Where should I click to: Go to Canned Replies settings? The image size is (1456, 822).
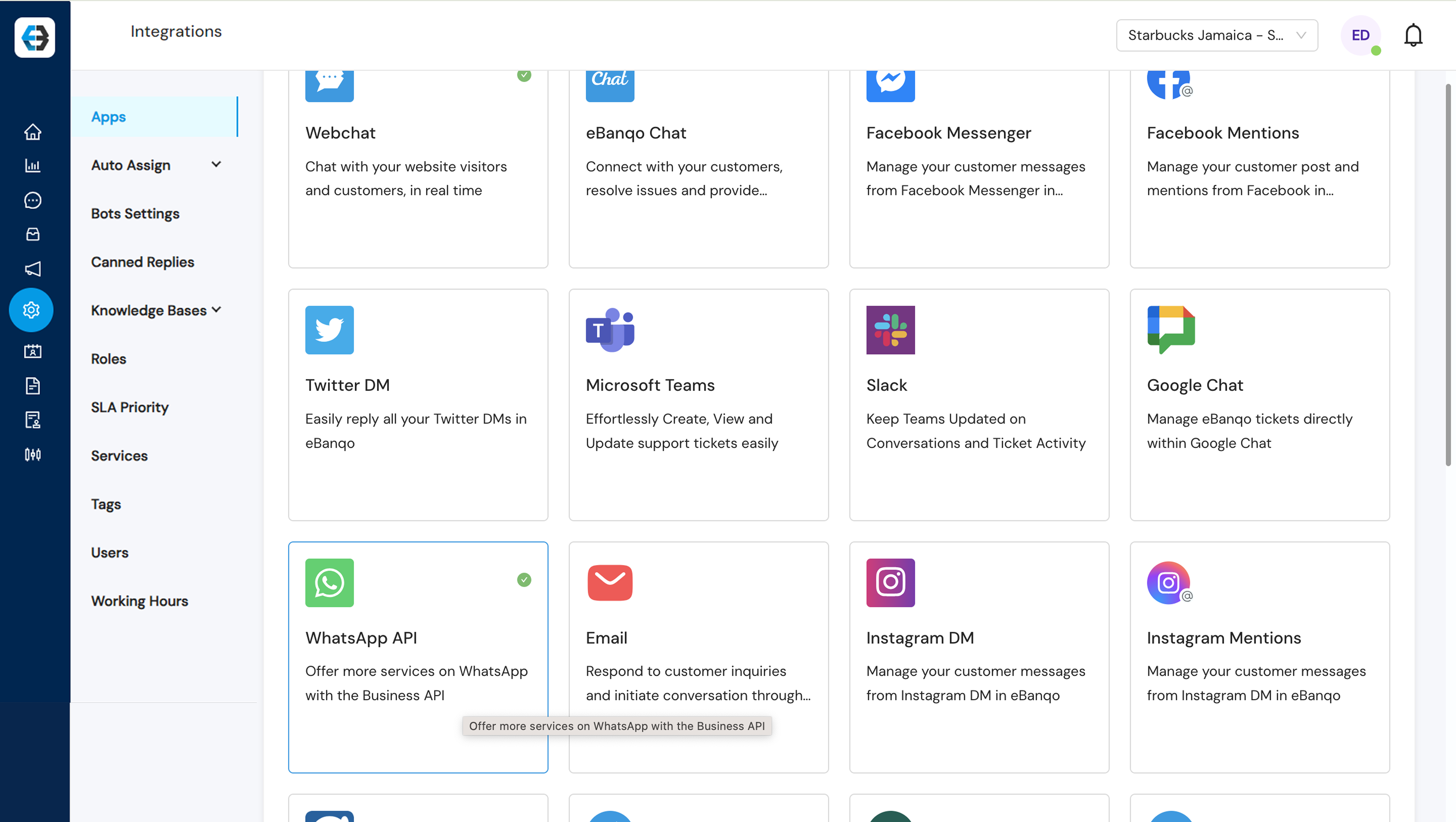point(142,262)
